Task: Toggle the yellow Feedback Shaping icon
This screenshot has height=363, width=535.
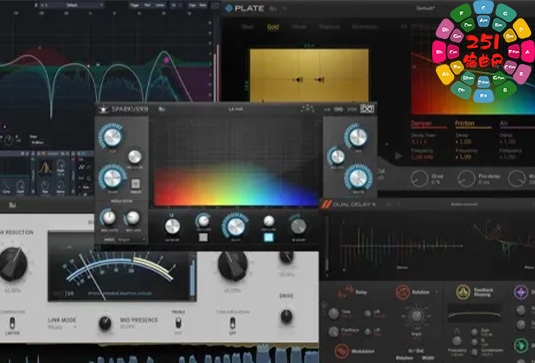Action: tap(463, 292)
